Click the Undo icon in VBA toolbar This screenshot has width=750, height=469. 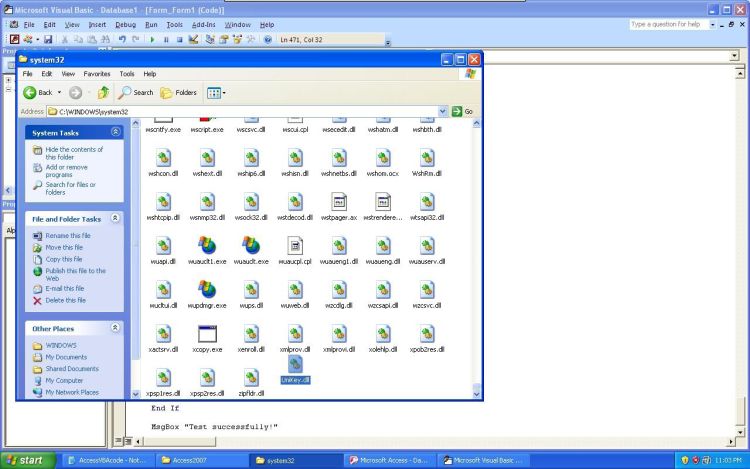tap(122, 39)
